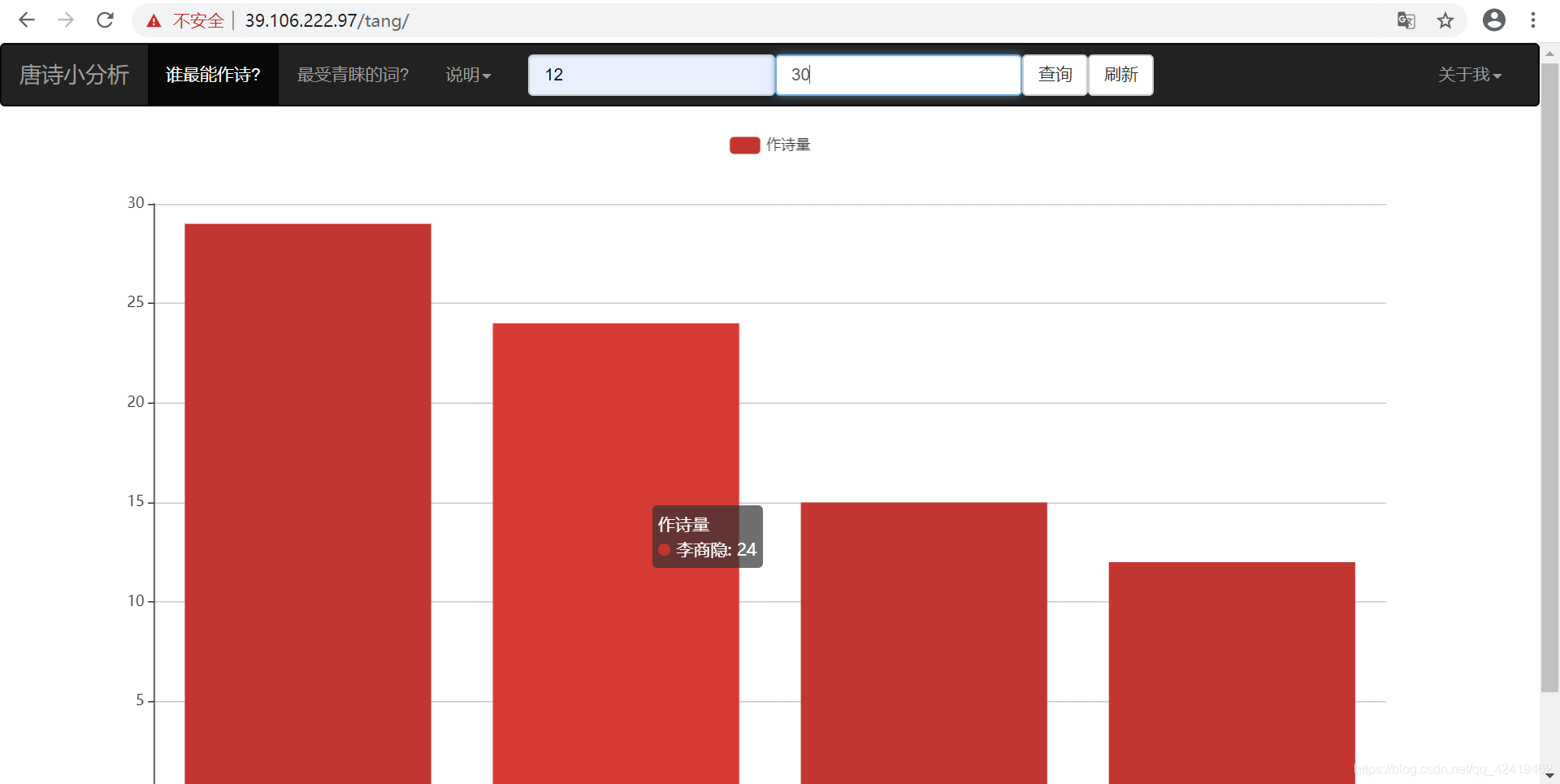Click the y-axis label 10
The height and width of the screenshot is (784, 1560).
coord(136,601)
